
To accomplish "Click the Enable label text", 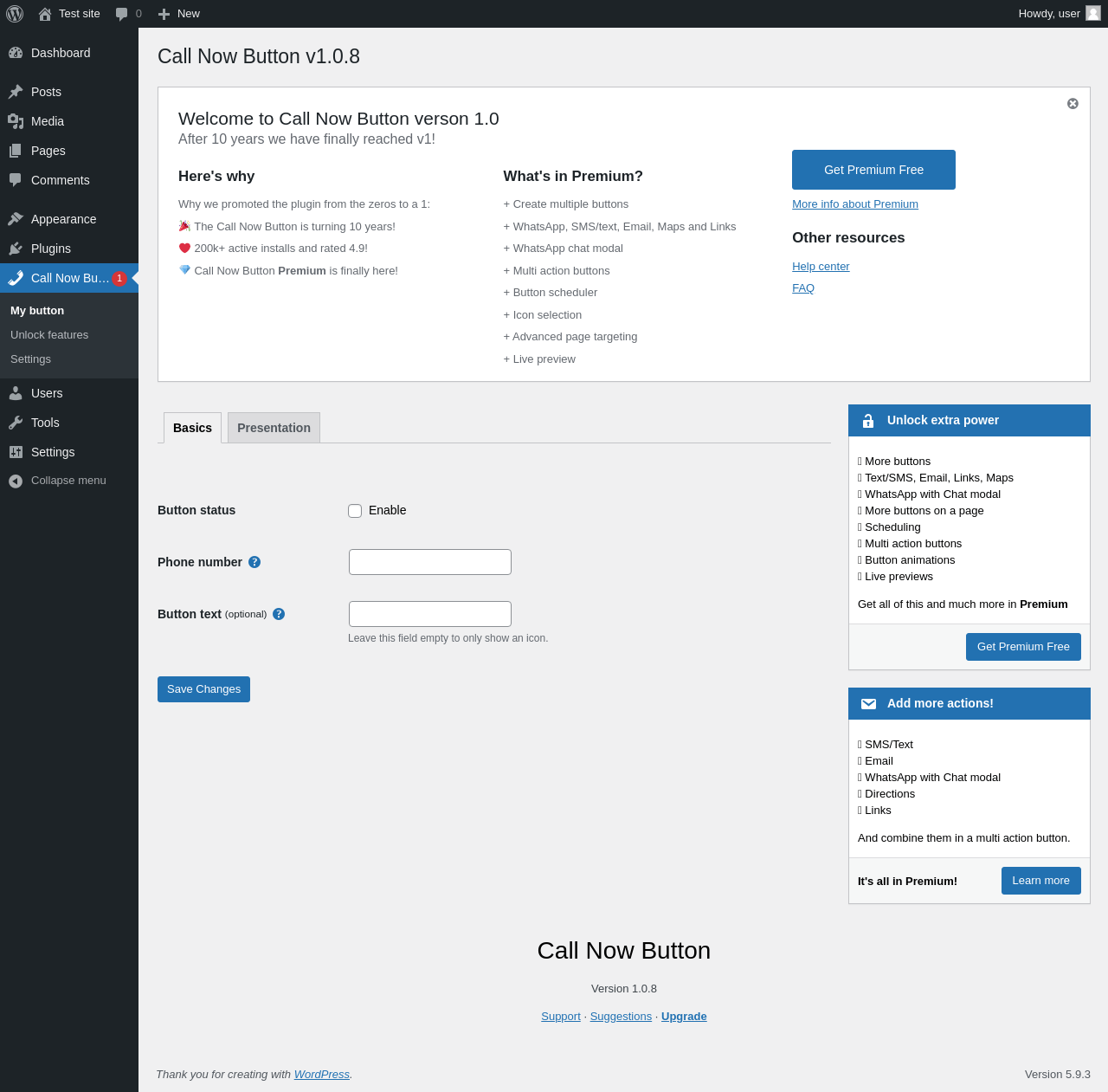I will 387,511.
